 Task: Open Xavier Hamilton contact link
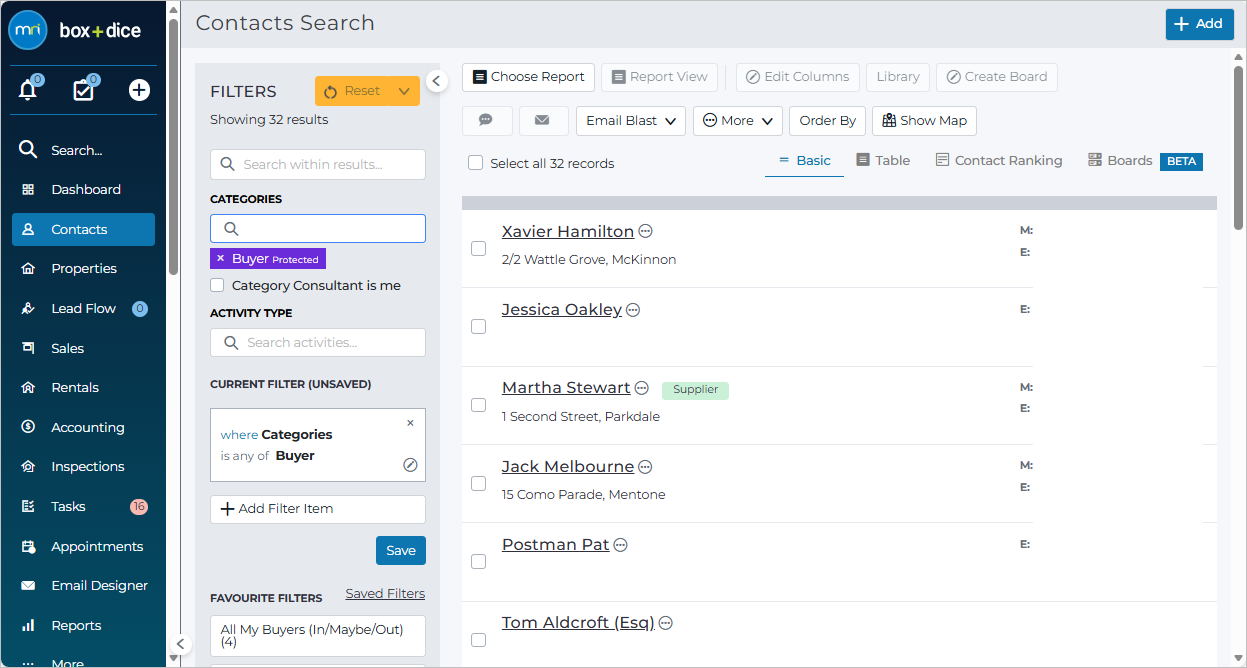(568, 231)
